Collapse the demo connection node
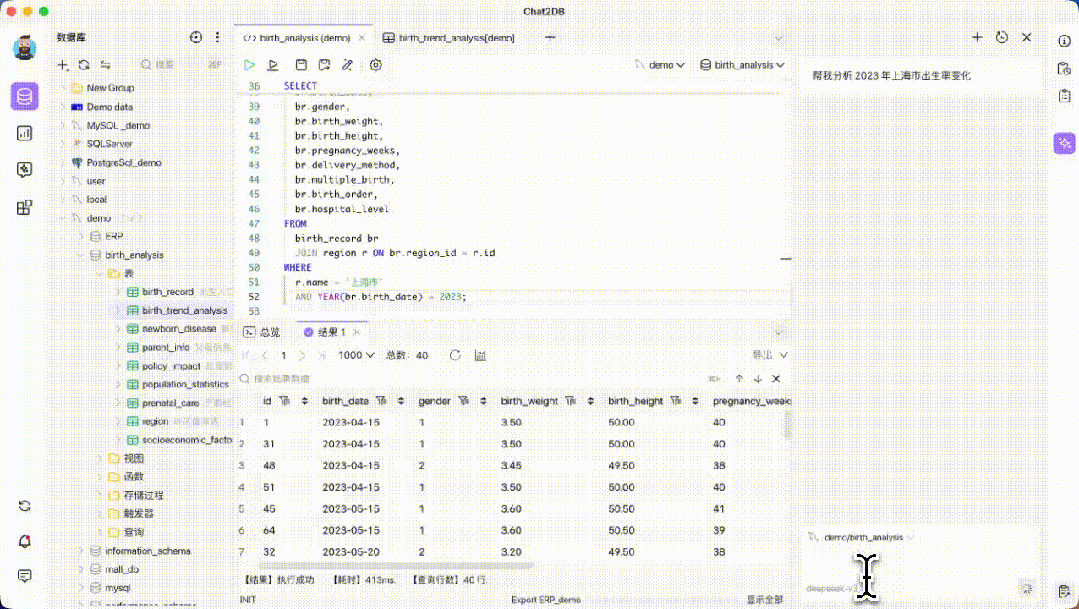Viewport: 1079px width, 609px height. coord(63,218)
